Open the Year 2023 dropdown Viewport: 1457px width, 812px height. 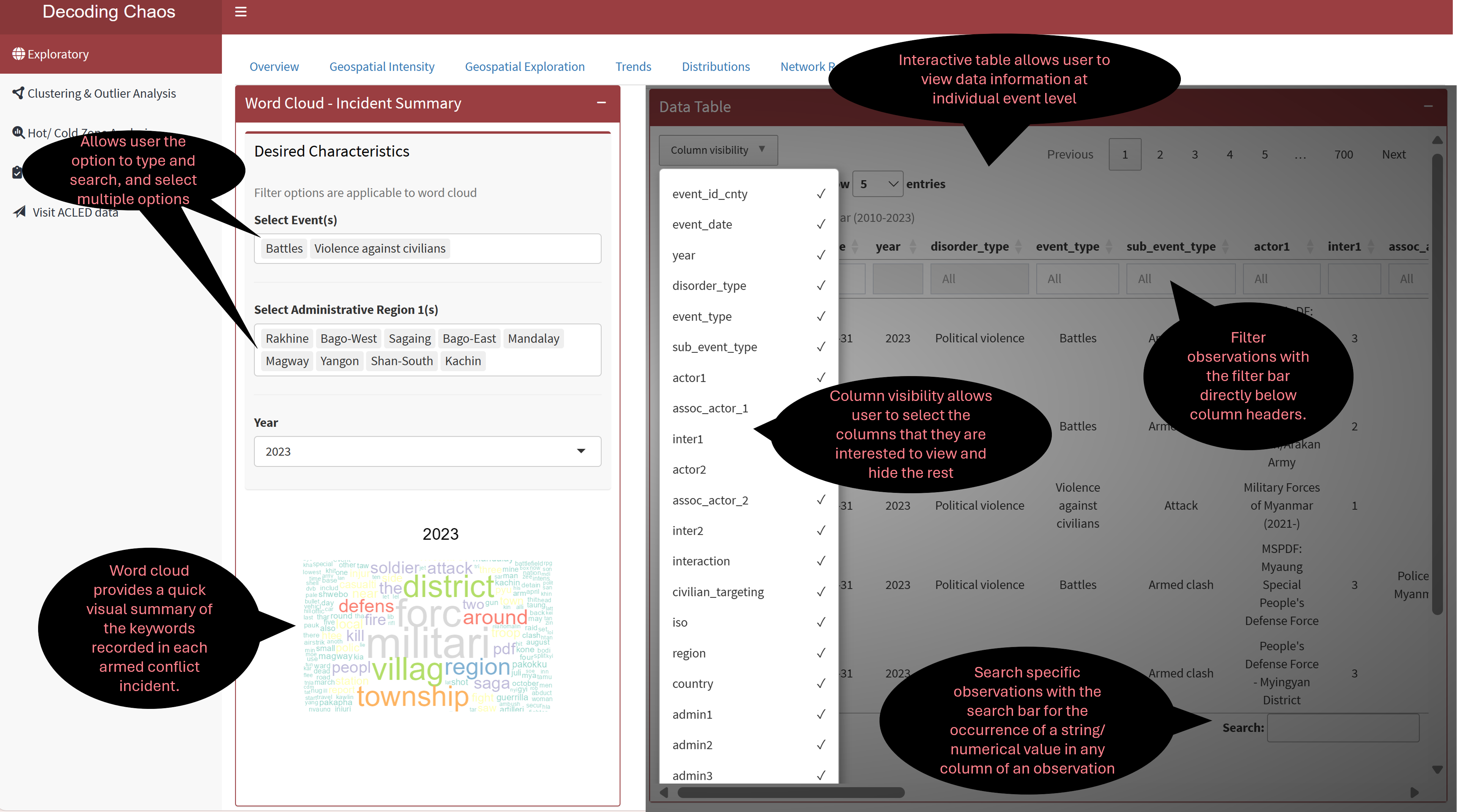coord(427,451)
